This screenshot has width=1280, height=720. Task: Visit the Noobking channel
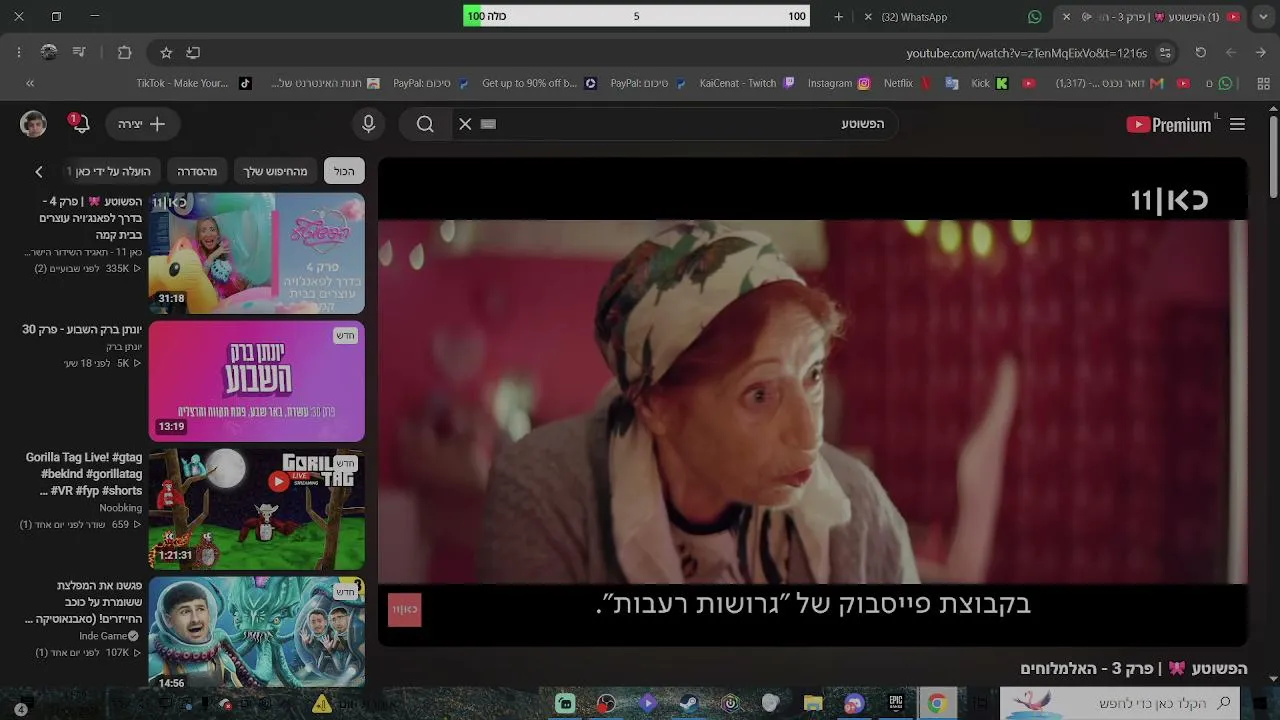(x=121, y=508)
